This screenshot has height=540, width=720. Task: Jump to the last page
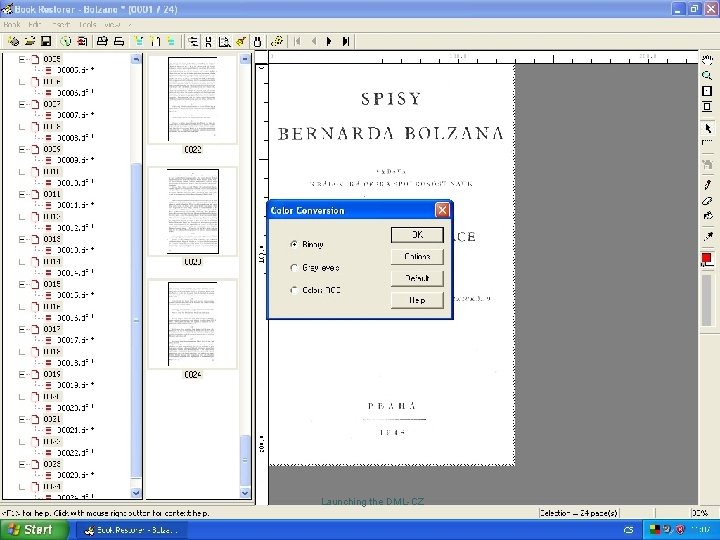(x=346, y=42)
